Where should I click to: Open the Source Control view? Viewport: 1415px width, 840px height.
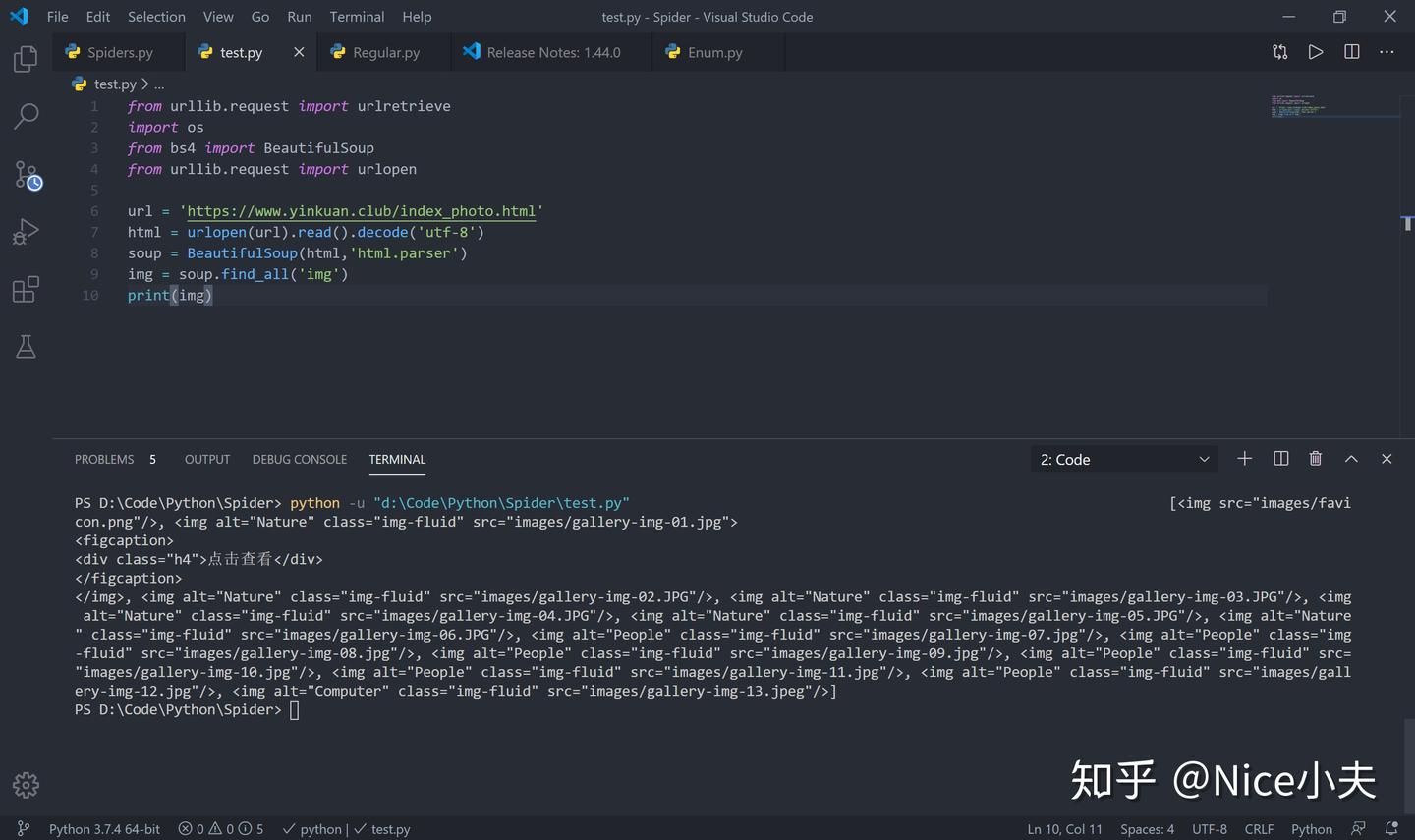point(25,173)
